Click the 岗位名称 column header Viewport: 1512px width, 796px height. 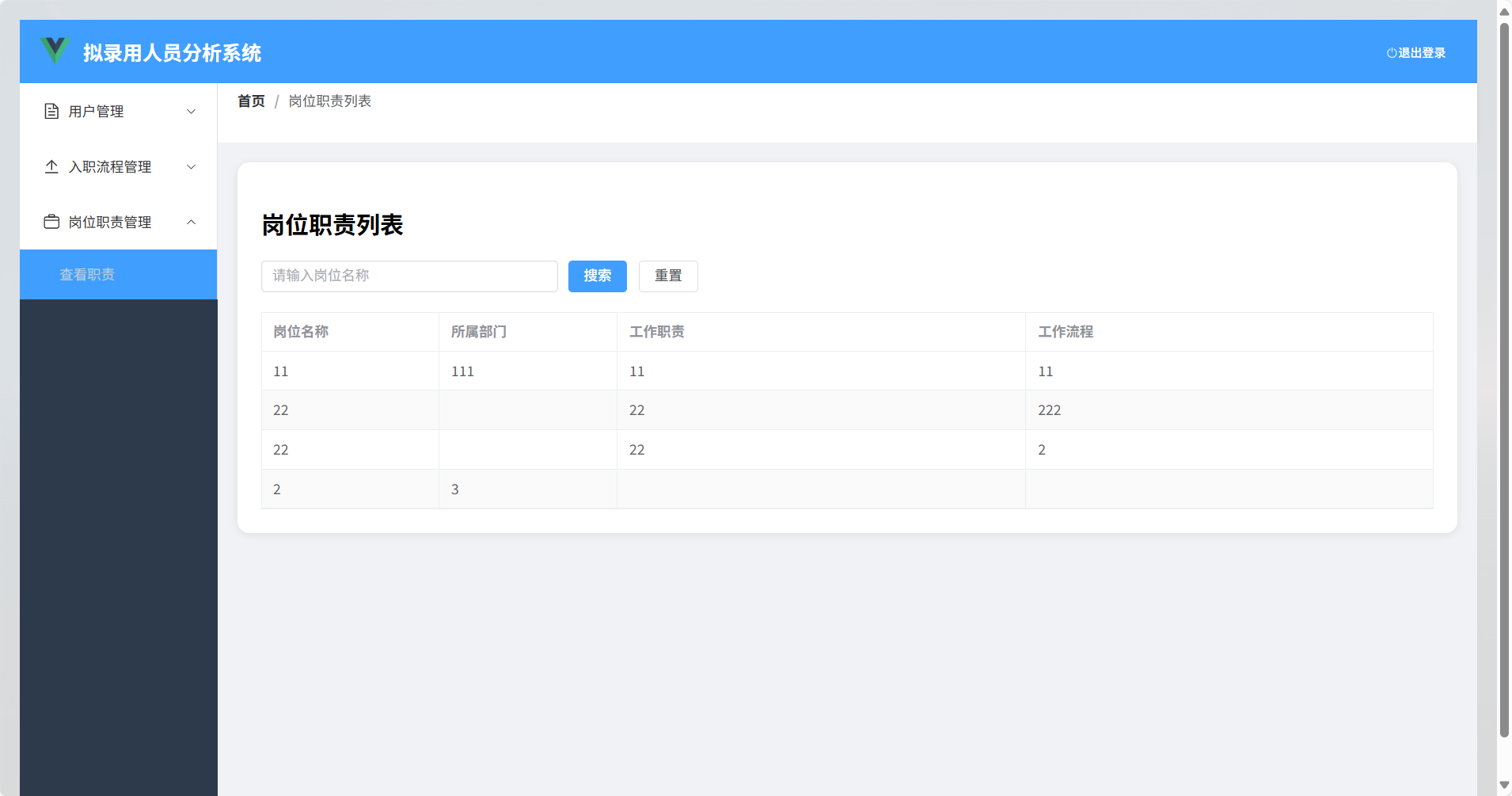(x=300, y=331)
